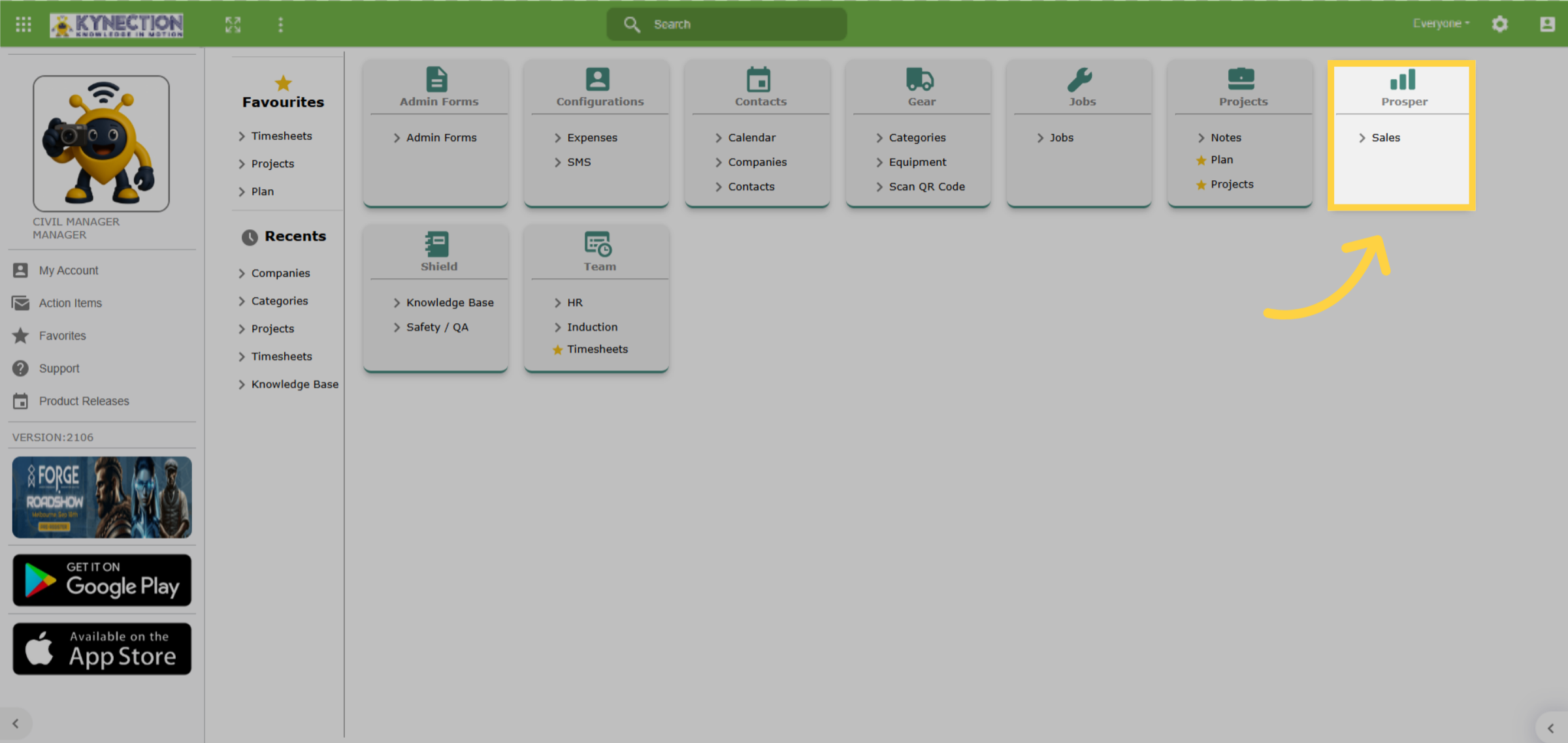
Task: Open the vertical three-dot options menu
Action: (281, 25)
